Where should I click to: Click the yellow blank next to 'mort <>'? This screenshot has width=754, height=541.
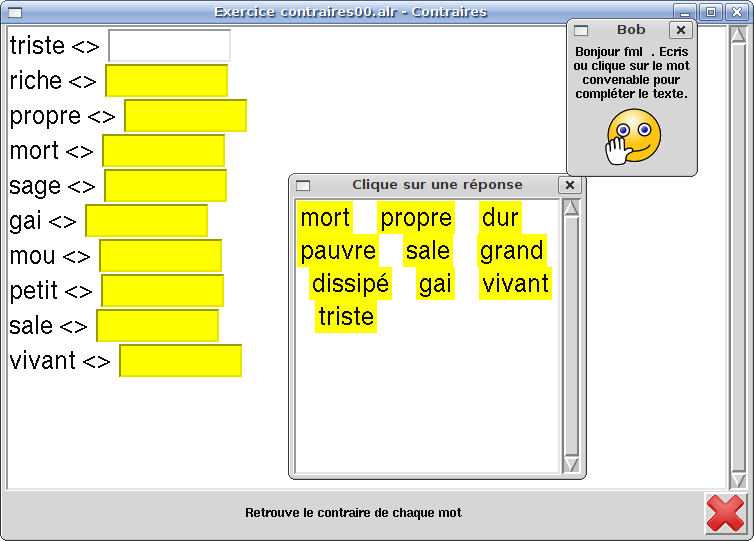click(163, 151)
